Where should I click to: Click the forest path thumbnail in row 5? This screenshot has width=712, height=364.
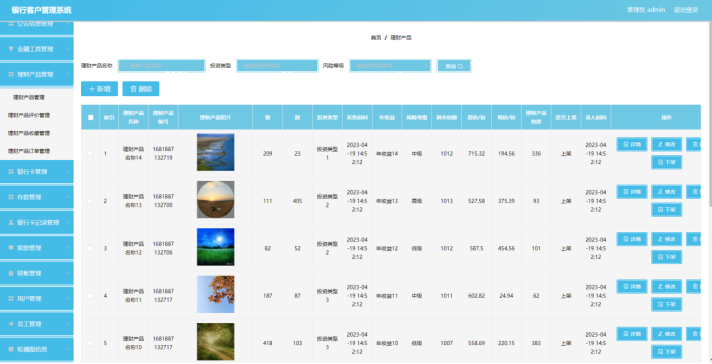click(x=216, y=342)
